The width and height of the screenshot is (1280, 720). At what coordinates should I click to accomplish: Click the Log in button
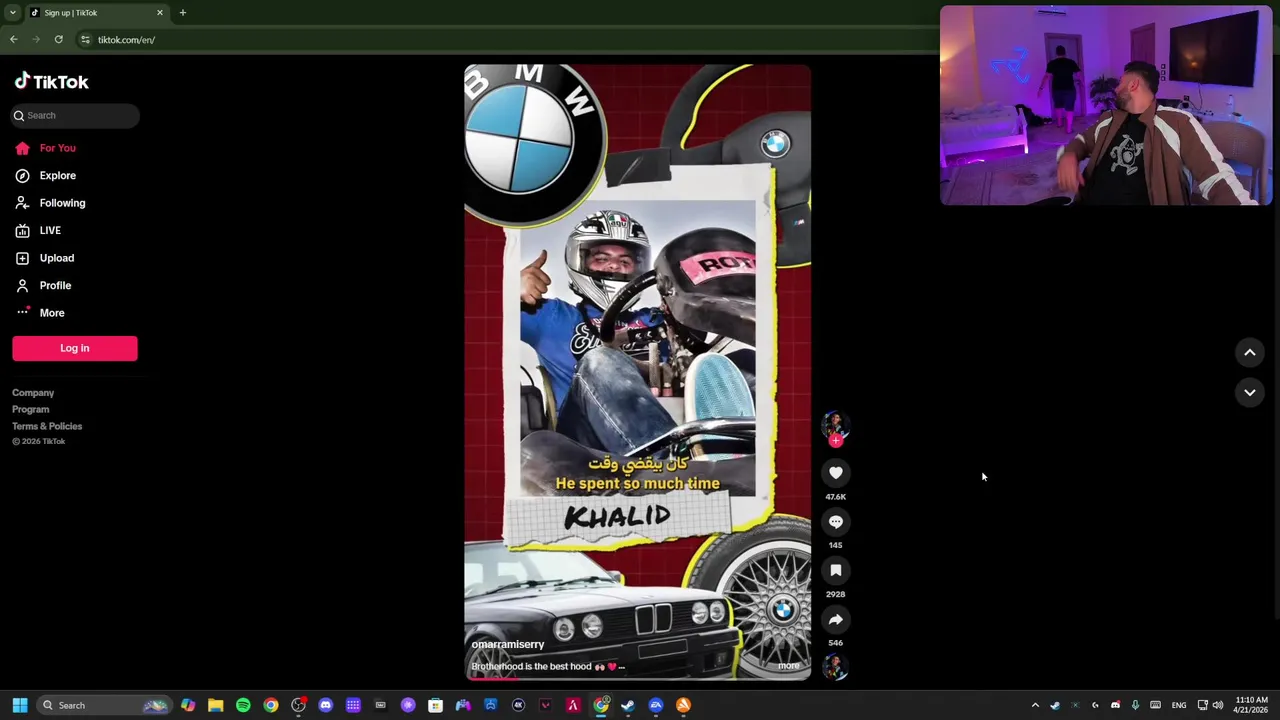pos(75,348)
